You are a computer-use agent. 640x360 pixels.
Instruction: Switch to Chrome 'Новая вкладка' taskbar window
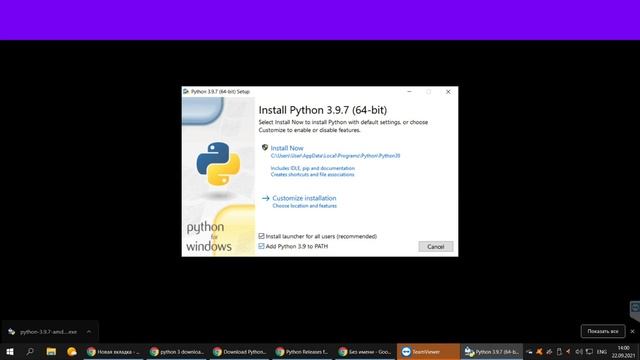click(x=113, y=351)
